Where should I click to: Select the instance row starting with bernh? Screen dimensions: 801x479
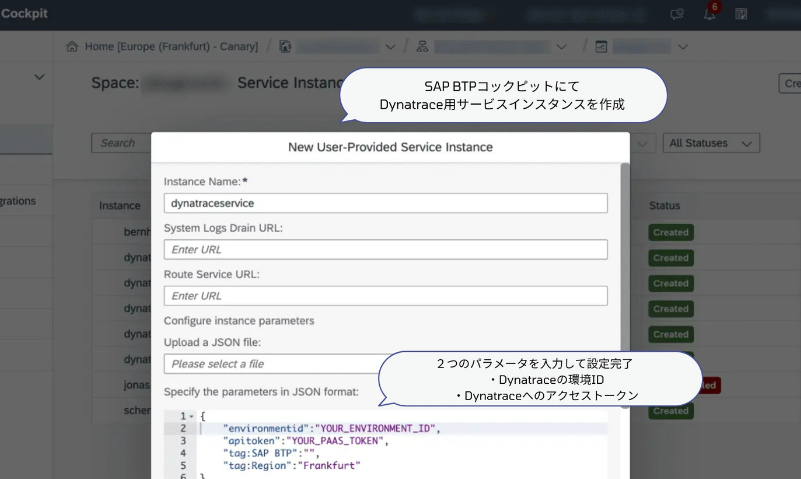(122, 232)
